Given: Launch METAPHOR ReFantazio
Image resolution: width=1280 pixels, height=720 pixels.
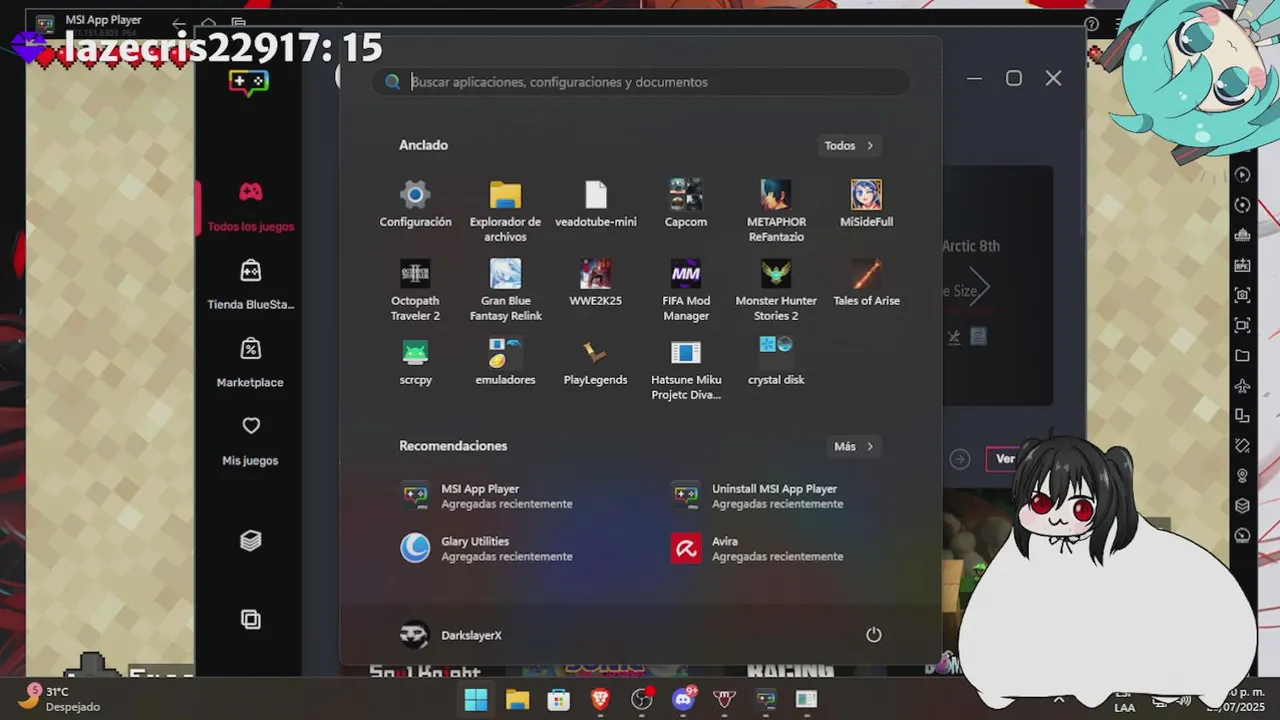Looking at the screenshot, I should pyautogui.click(x=776, y=211).
